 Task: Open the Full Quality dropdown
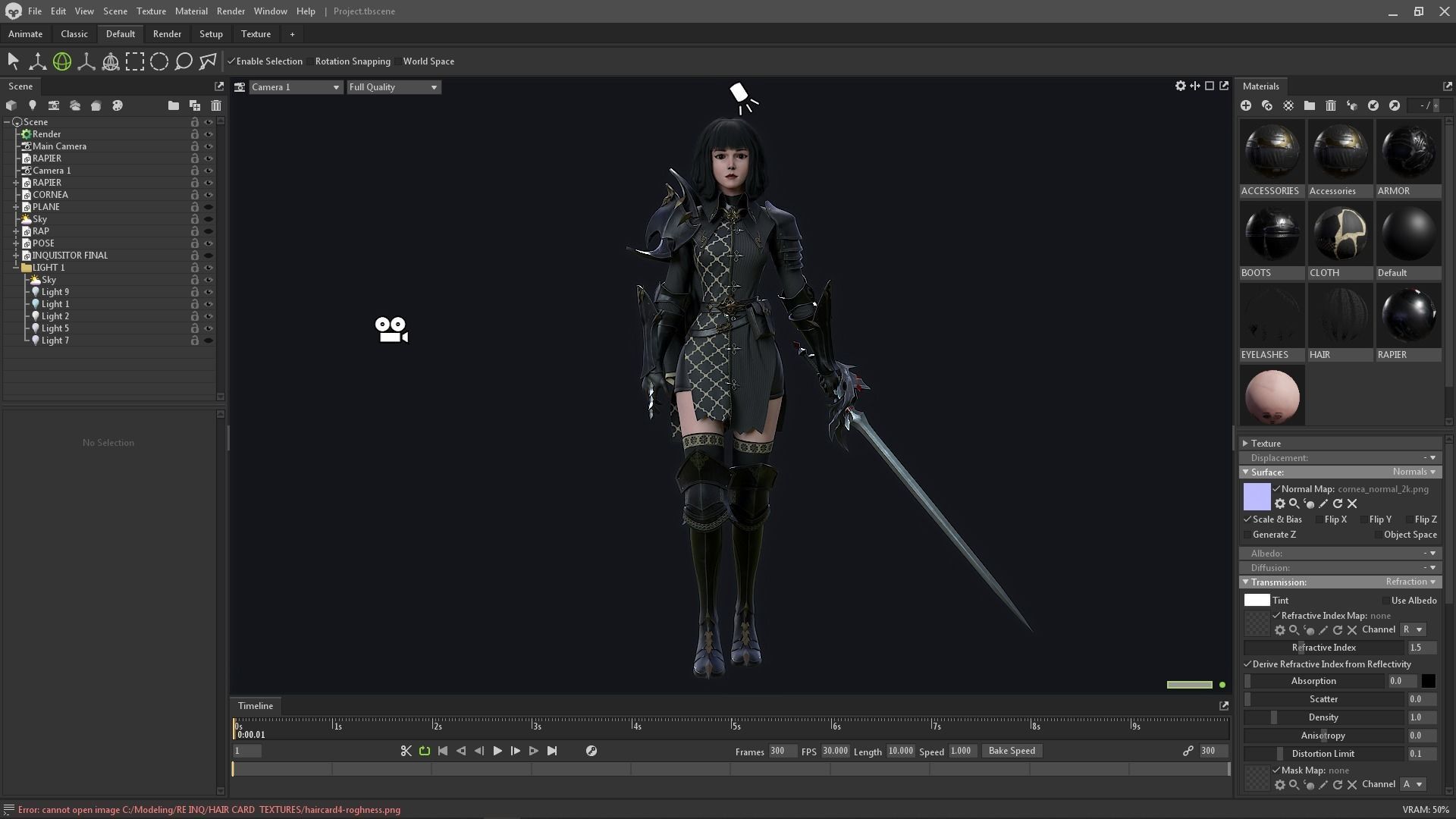pos(394,87)
